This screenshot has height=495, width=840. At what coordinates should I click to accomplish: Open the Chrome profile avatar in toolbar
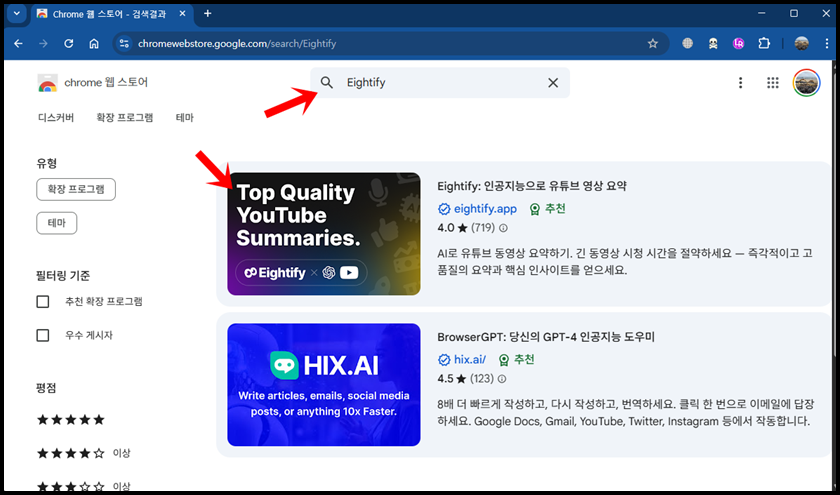point(801,43)
